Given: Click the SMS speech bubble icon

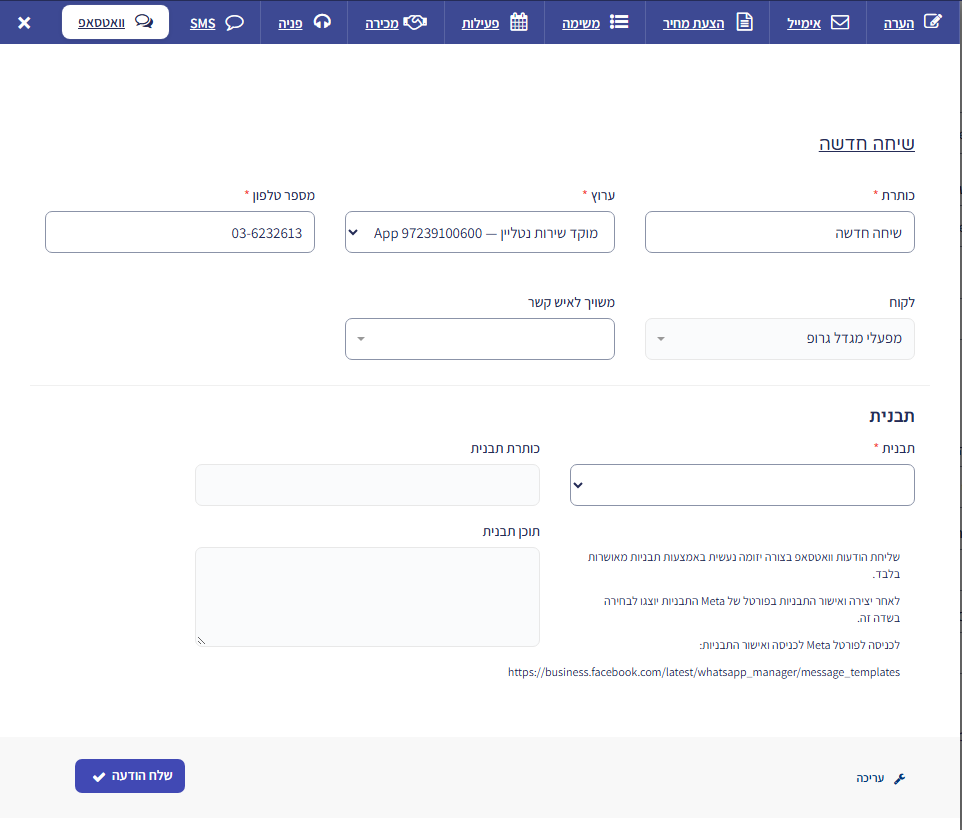Looking at the screenshot, I should click(234, 23).
